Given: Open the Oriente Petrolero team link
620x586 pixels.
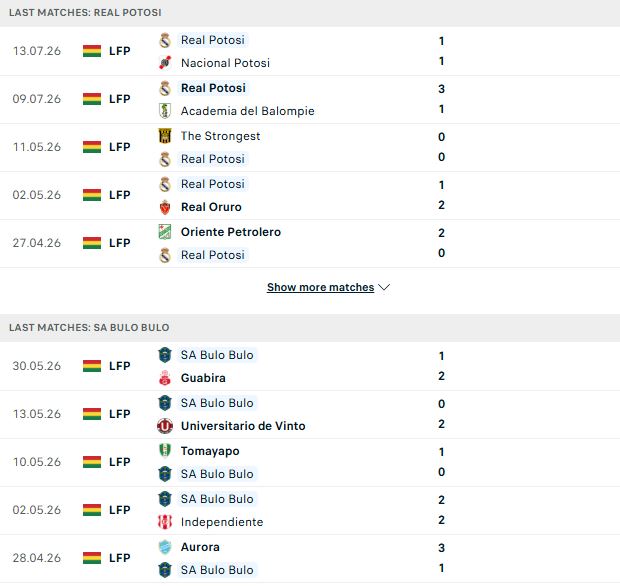Looking at the screenshot, I should [231, 232].
